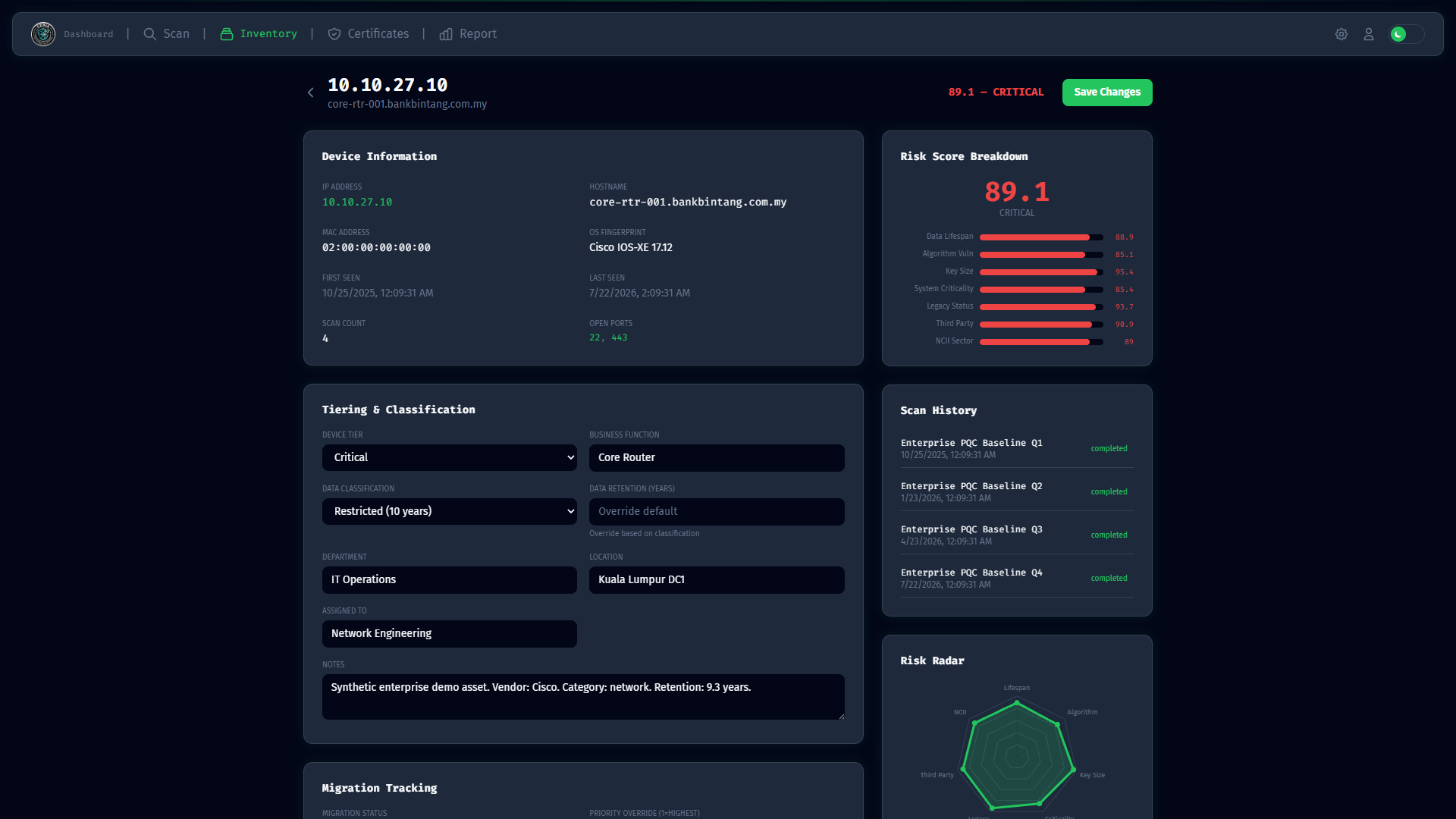Open the Dashboard tab

coord(89,34)
